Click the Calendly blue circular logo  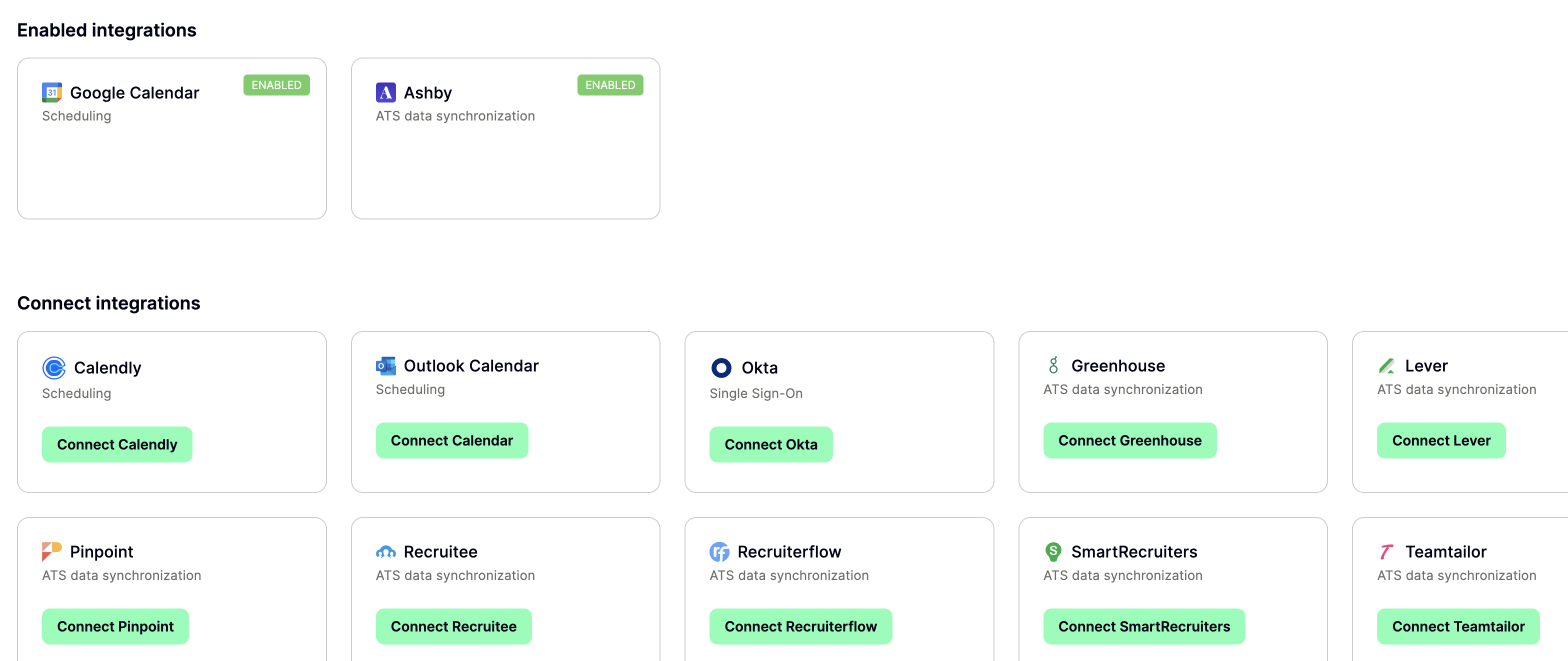click(53, 367)
